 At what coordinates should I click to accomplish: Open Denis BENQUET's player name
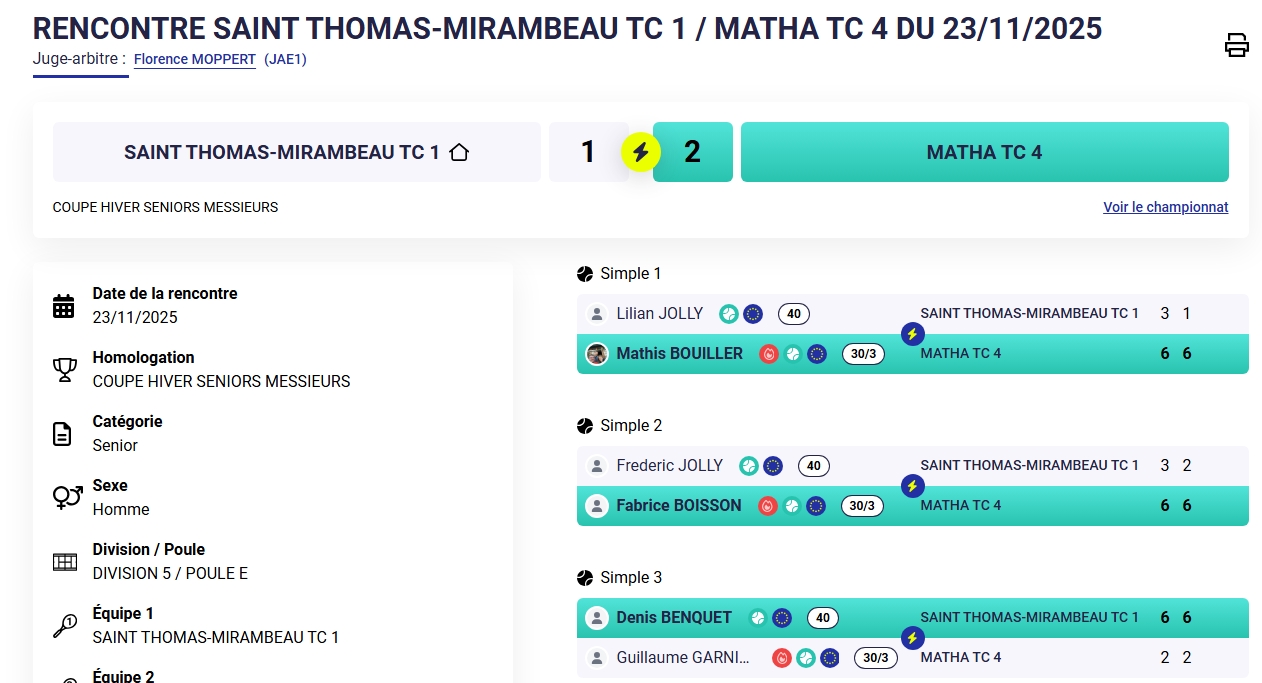pyautogui.click(x=674, y=618)
